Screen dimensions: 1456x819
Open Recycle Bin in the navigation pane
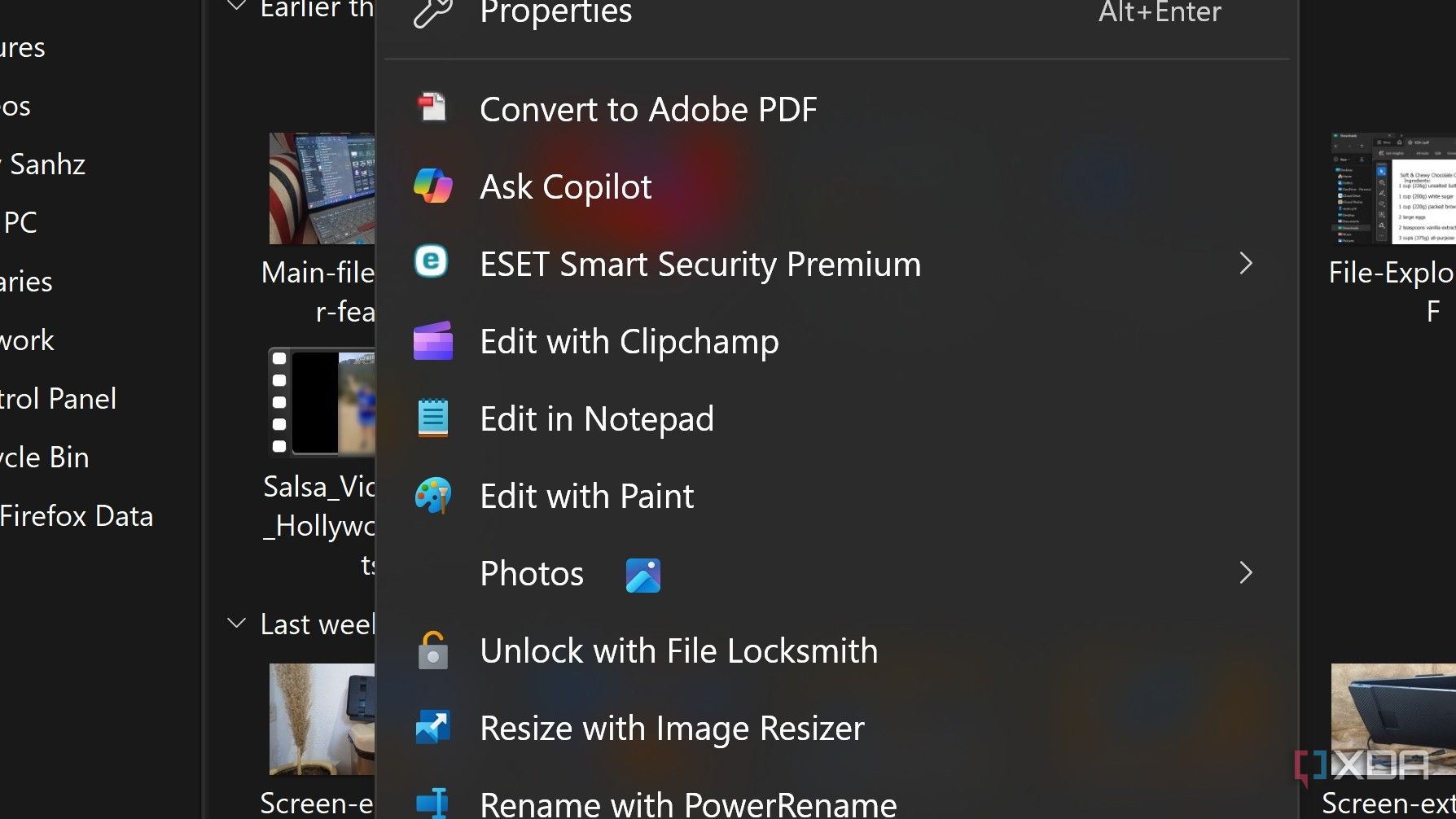point(45,457)
